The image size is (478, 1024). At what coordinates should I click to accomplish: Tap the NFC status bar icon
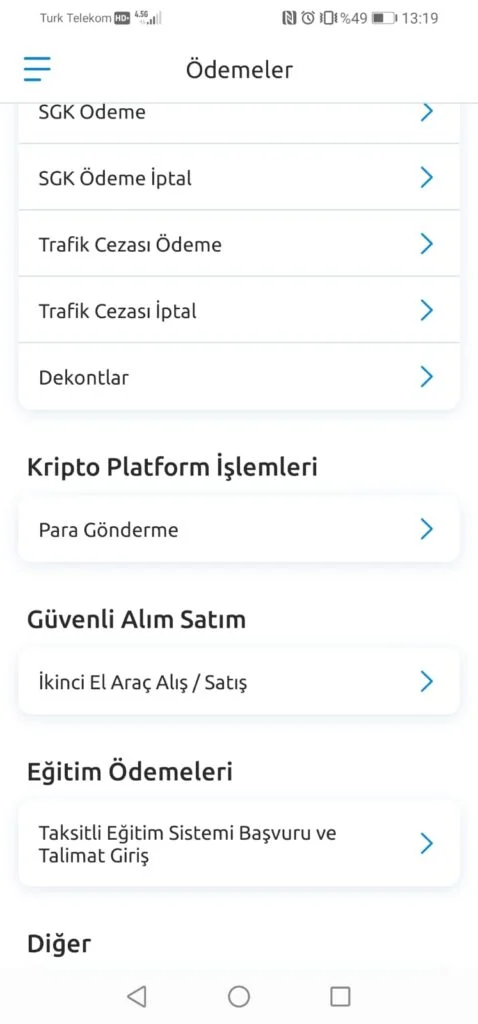pyautogui.click(x=289, y=18)
